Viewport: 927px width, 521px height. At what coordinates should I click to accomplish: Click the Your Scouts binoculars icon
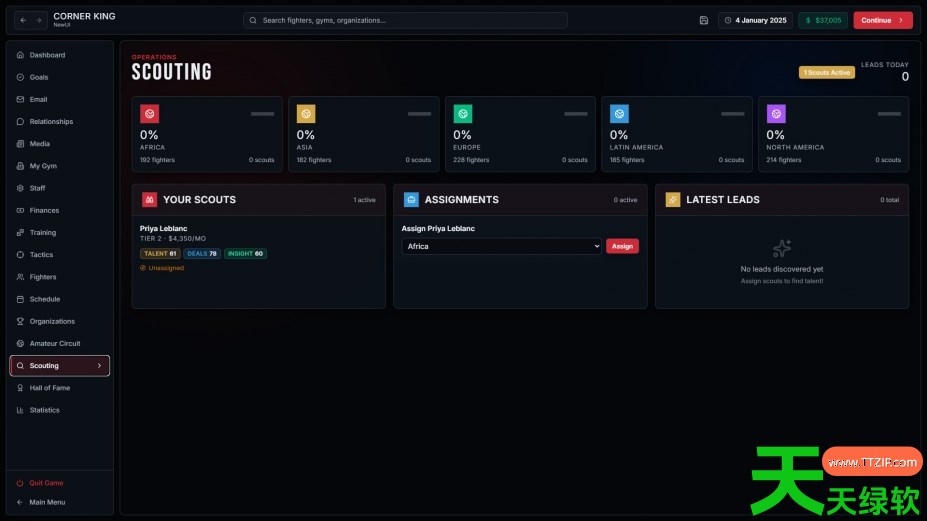(x=150, y=200)
